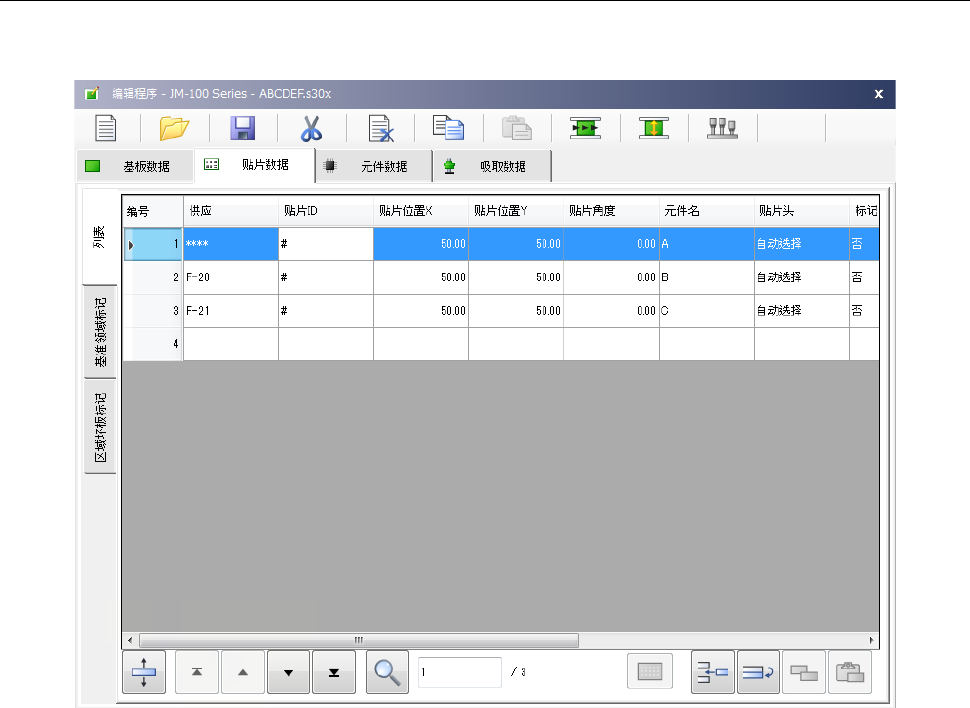Click the row wrap return arrow icon
970x708 pixels.
coord(758,672)
